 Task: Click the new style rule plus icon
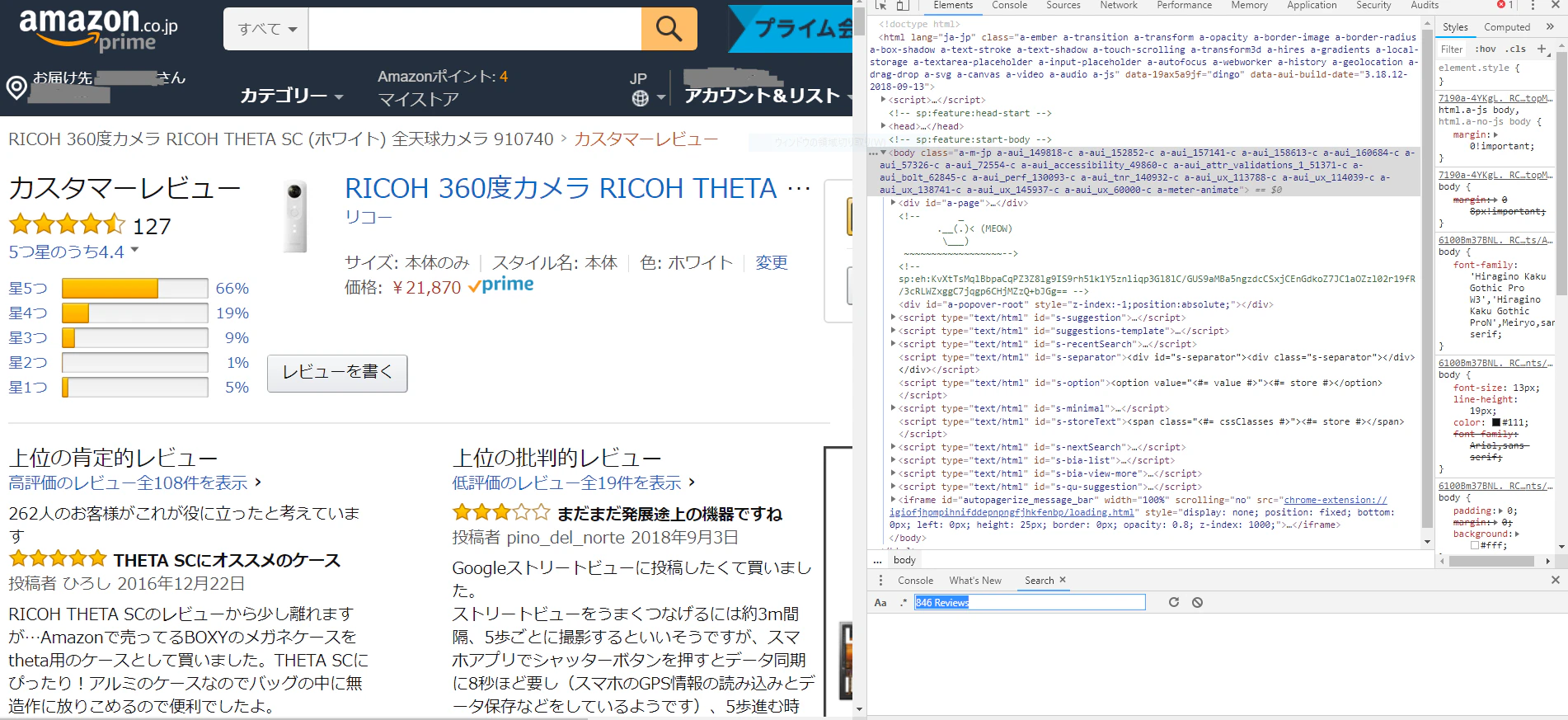[x=1542, y=49]
